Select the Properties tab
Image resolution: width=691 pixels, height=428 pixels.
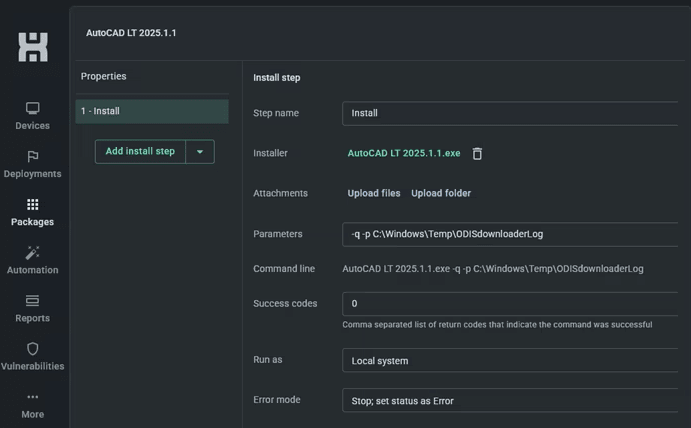[x=104, y=76]
